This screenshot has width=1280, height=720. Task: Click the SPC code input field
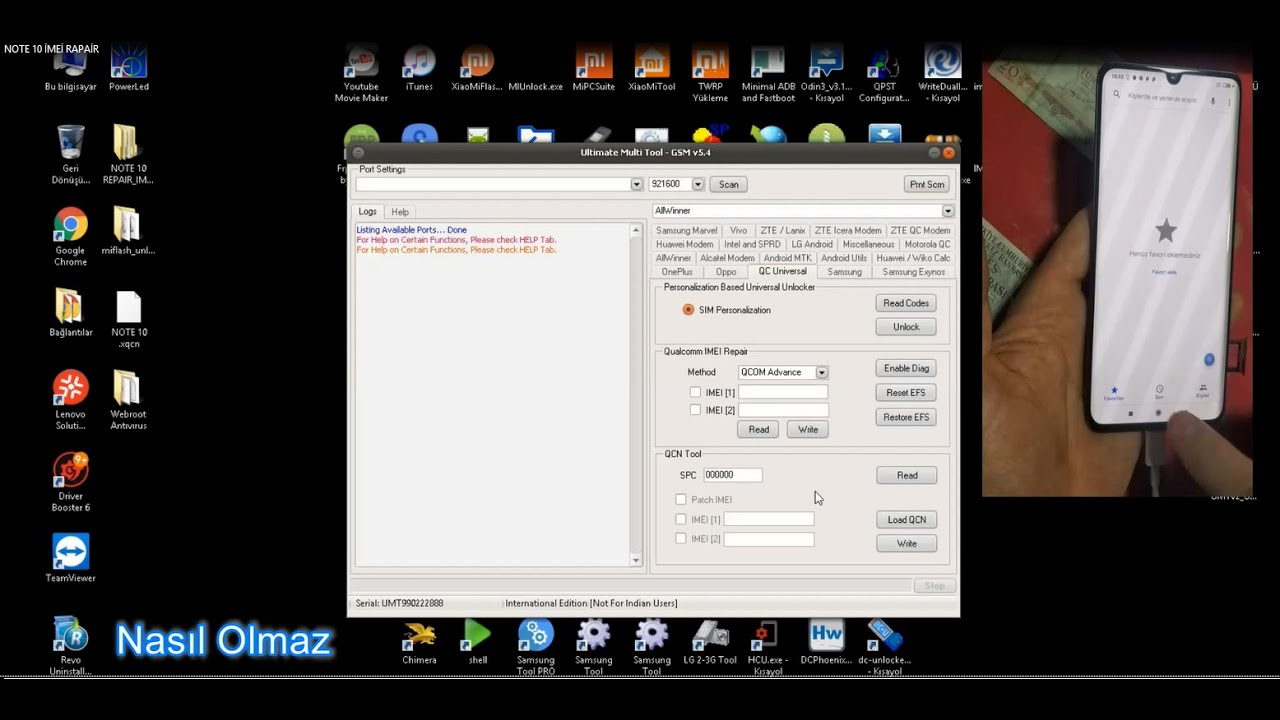732,475
